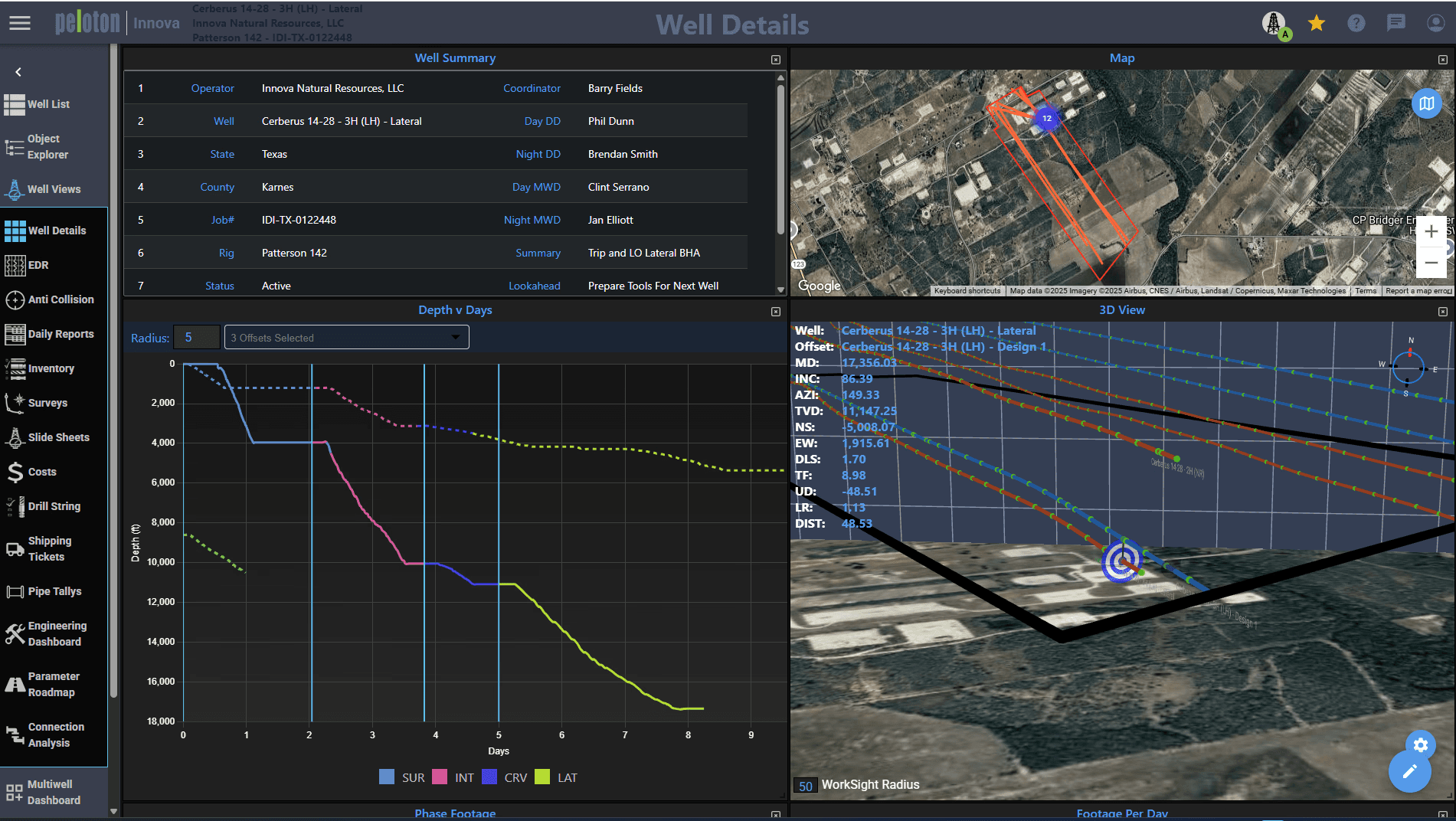Toggle LAT phase in chart legend
The height and width of the screenshot is (821, 1456).
click(557, 777)
